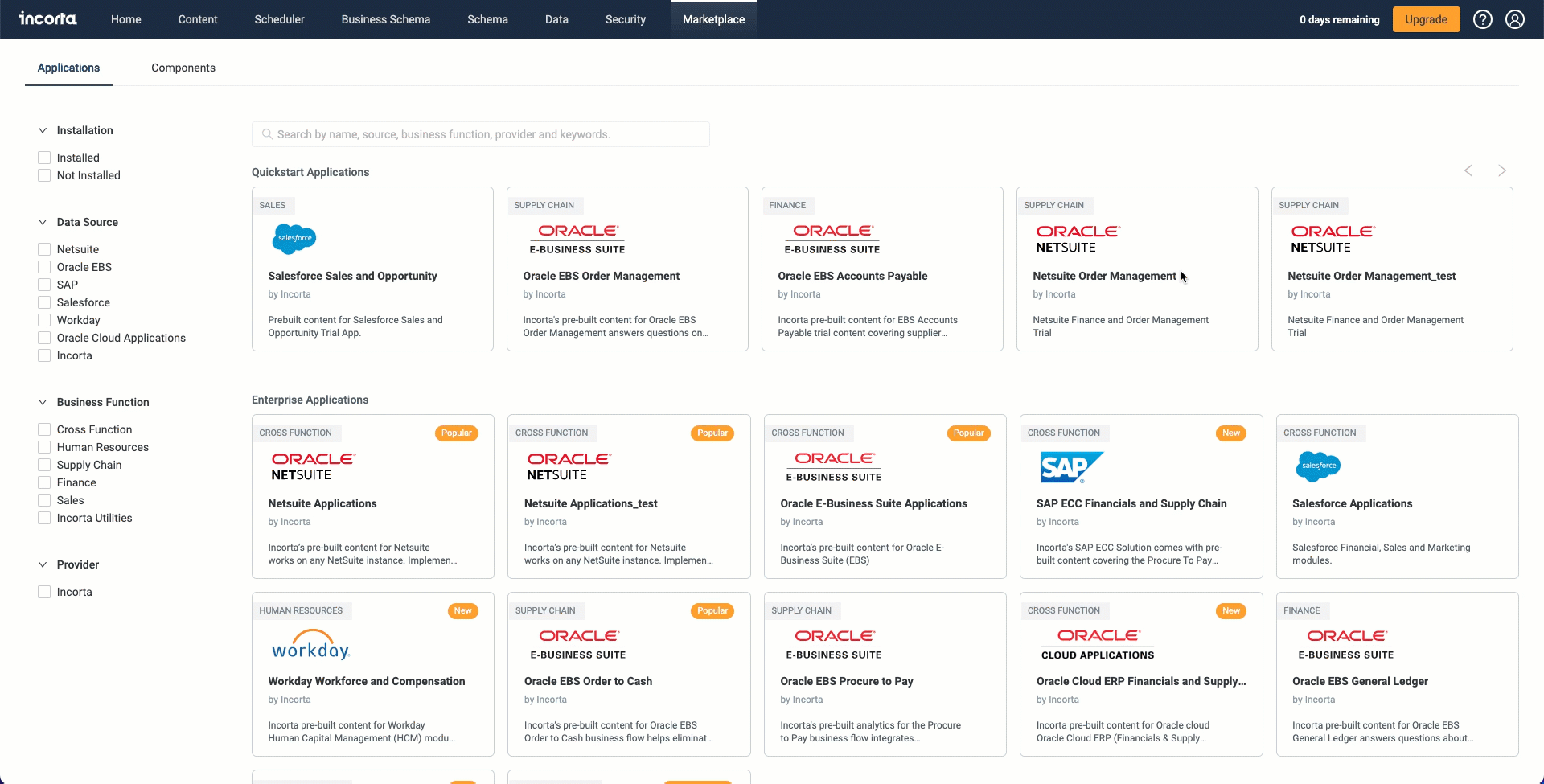Click the "0 days remaining" text
The height and width of the screenshot is (784, 1544).
pyautogui.click(x=1339, y=19)
